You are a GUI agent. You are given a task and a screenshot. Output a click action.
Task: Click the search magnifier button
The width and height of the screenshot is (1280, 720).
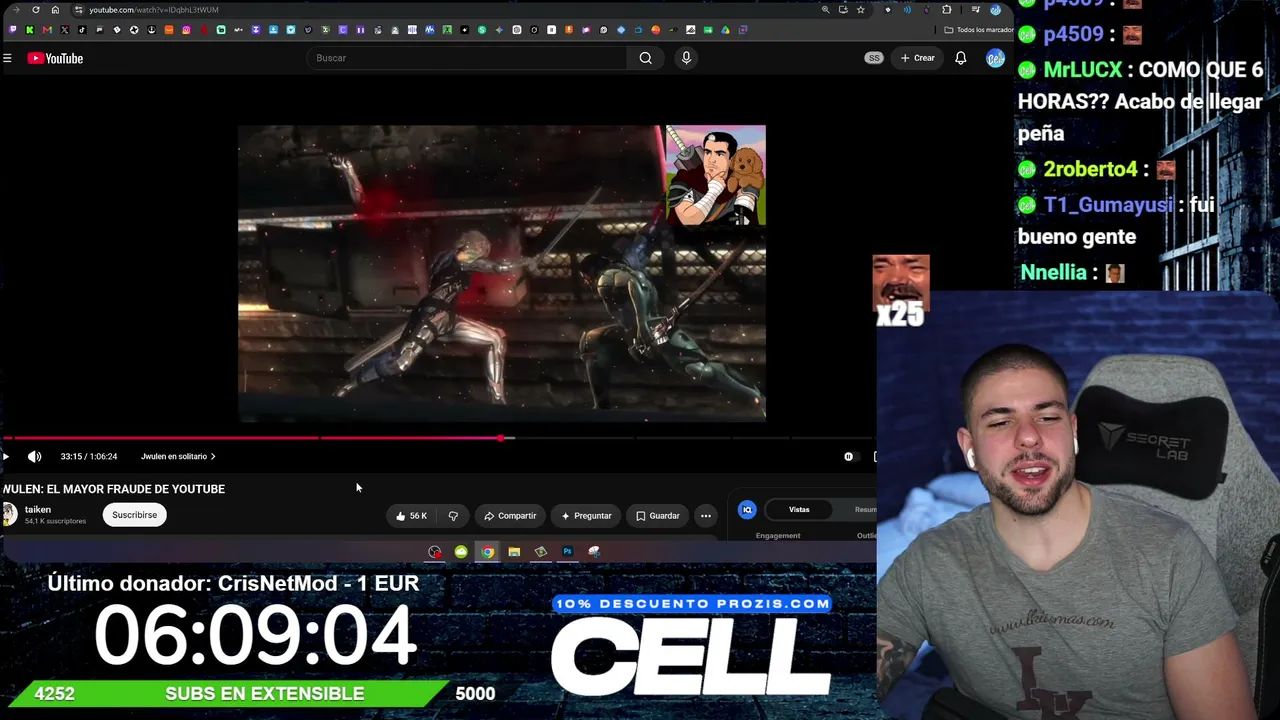[x=645, y=58]
